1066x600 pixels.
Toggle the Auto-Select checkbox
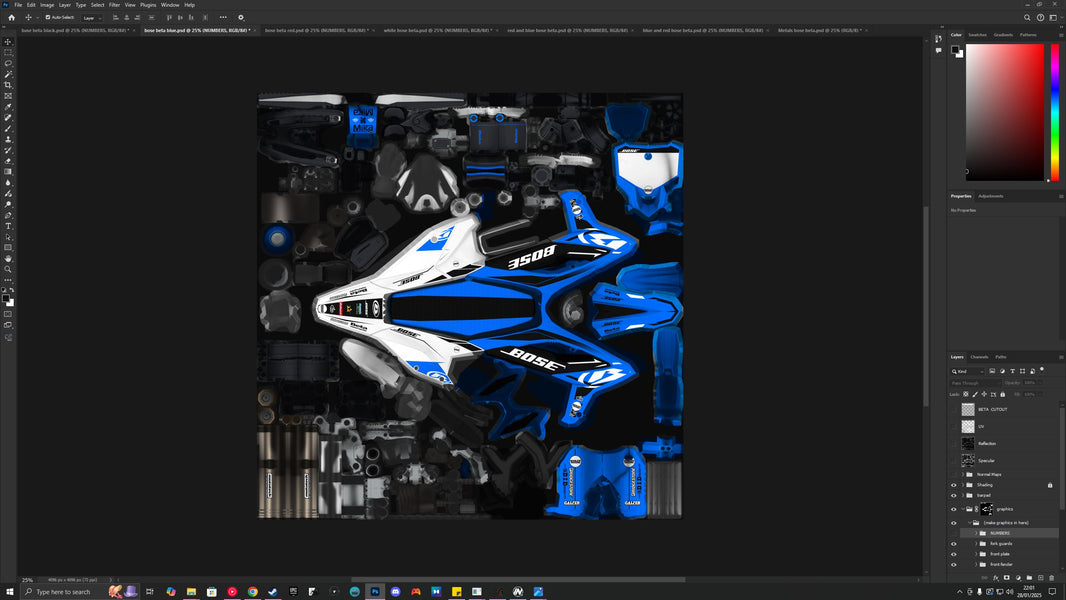click(x=48, y=18)
